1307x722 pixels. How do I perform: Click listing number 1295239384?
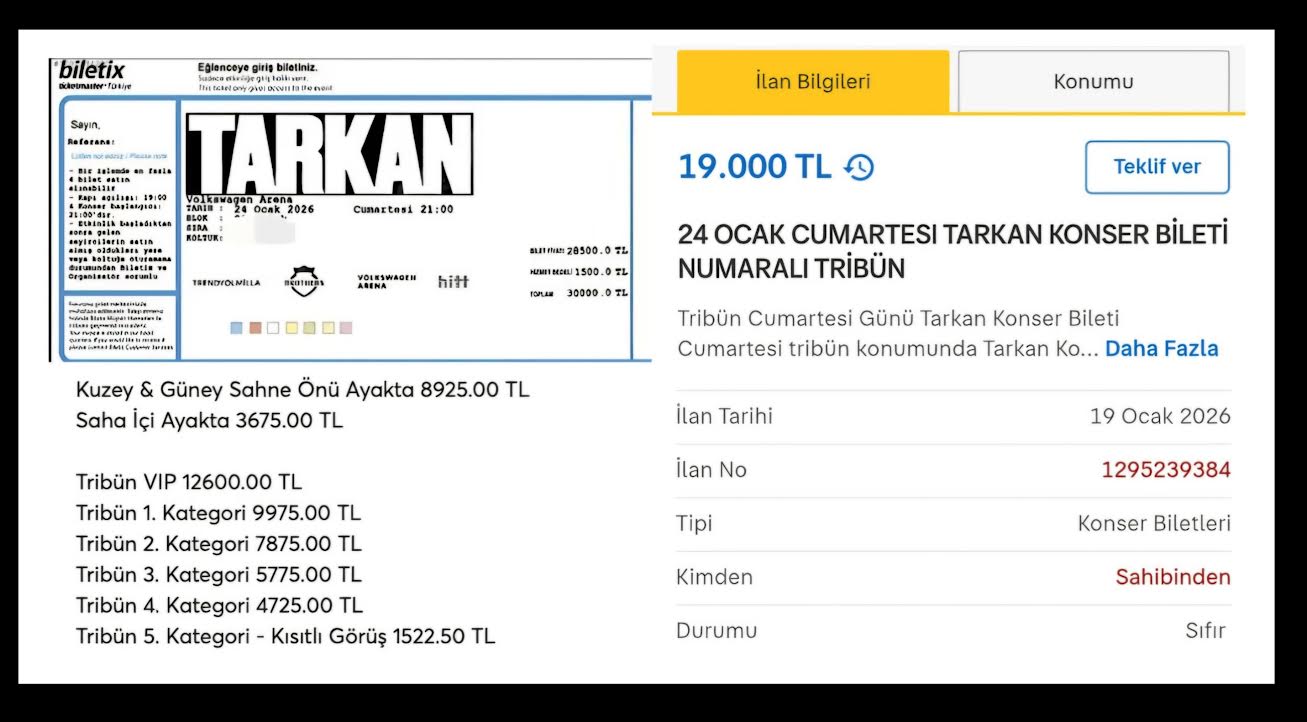pyautogui.click(x=1165, y=470)
